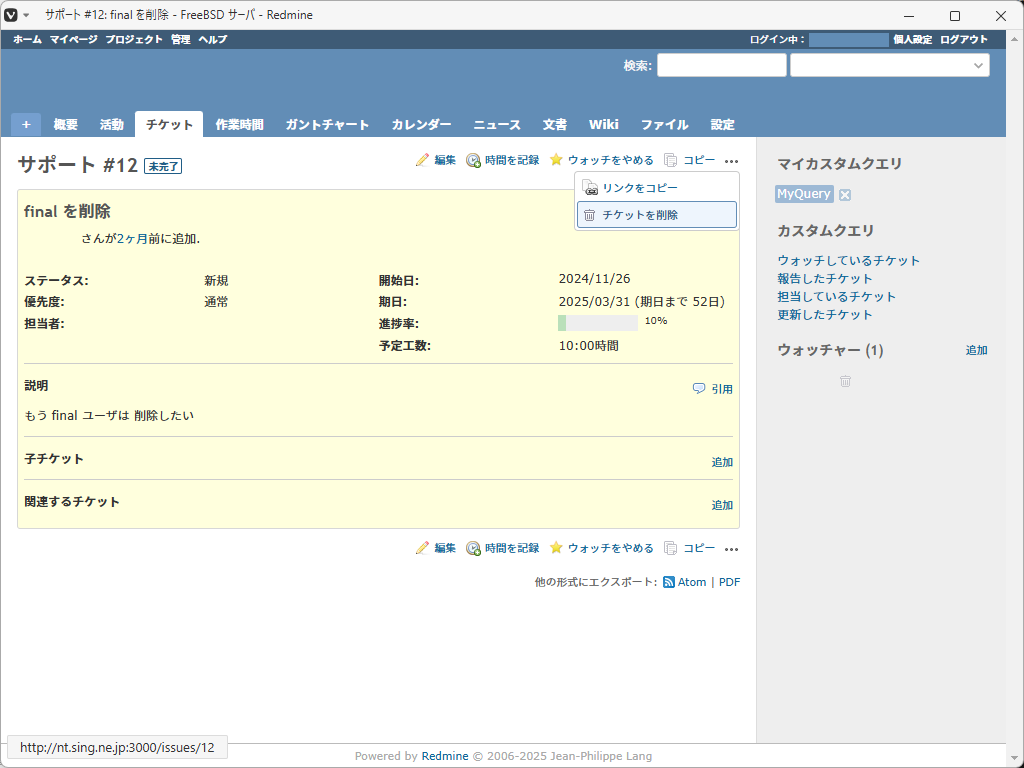Open 更新したチケット query
1024x768 pixels.
click(x=824, y=315)
